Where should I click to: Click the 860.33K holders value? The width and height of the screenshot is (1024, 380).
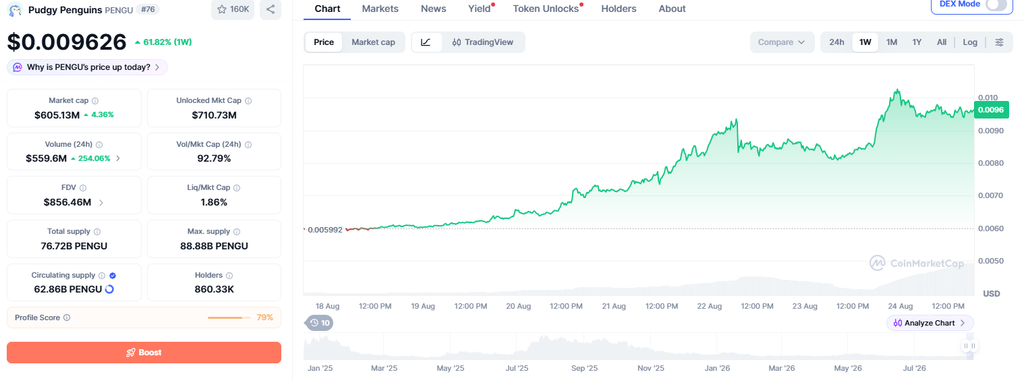click(x=214, y=289)
